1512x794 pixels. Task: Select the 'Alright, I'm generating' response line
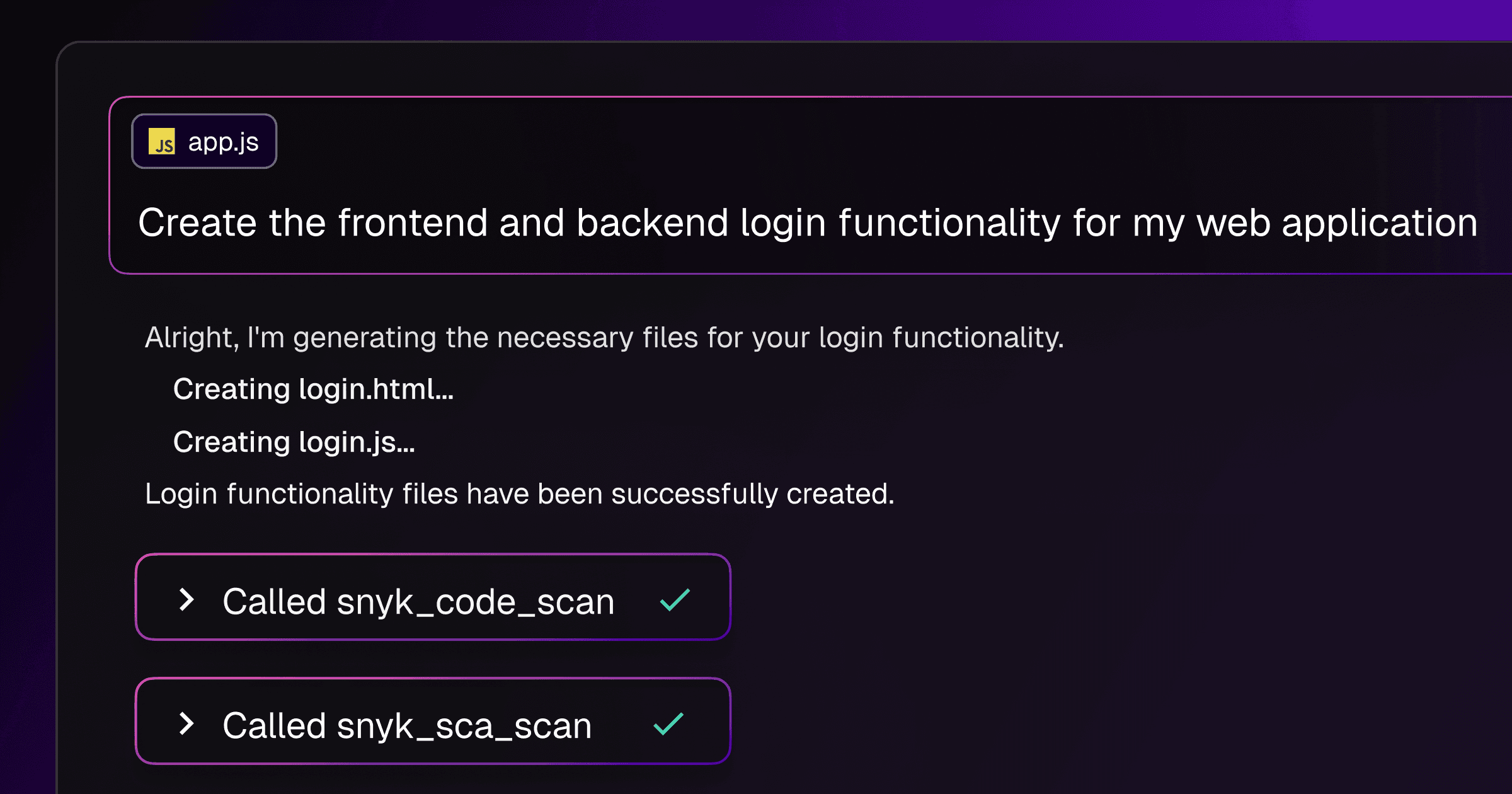pyautogui.click(x=604, y=338)
